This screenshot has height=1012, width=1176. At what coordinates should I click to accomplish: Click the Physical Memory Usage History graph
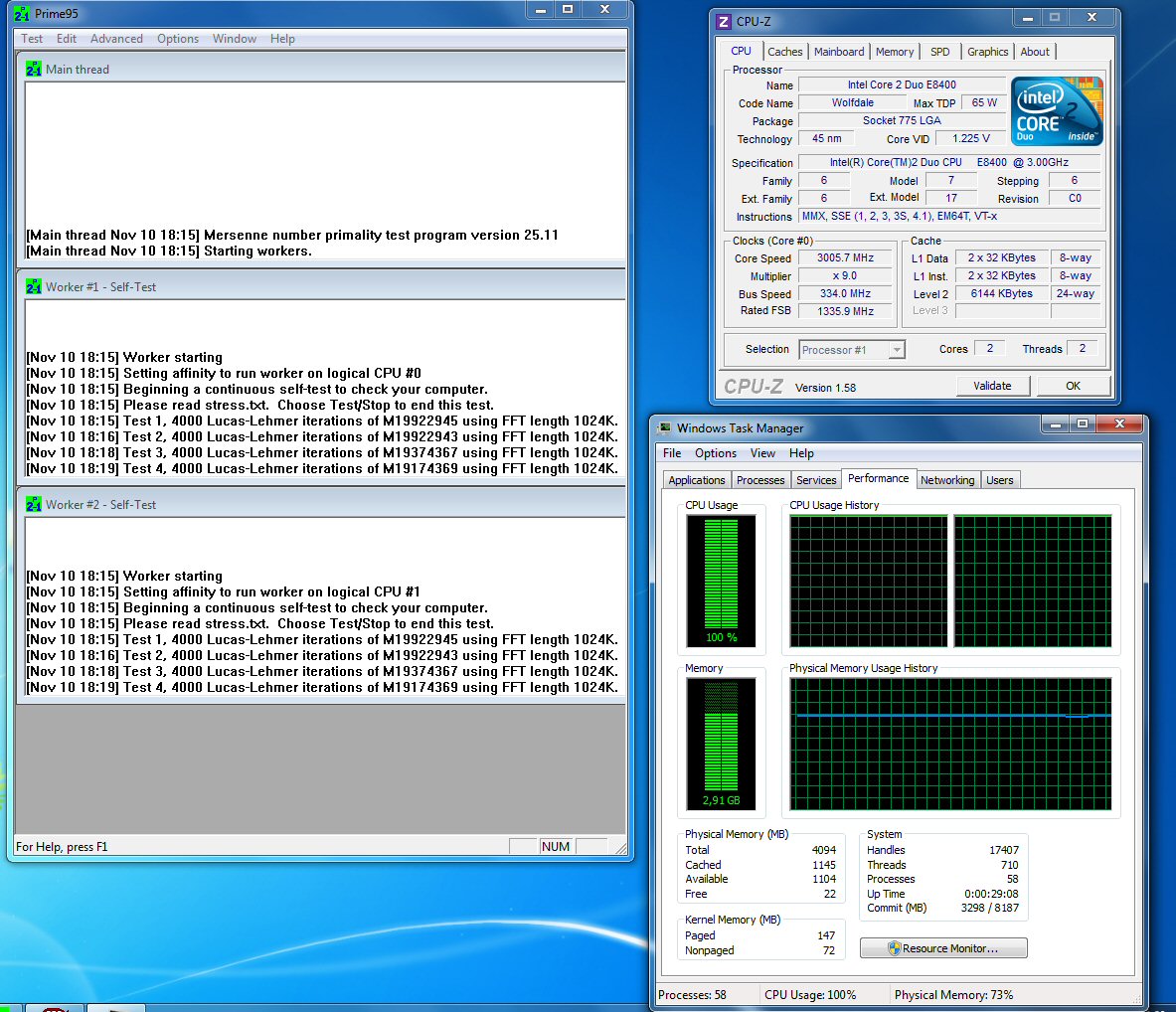[950, 744]
